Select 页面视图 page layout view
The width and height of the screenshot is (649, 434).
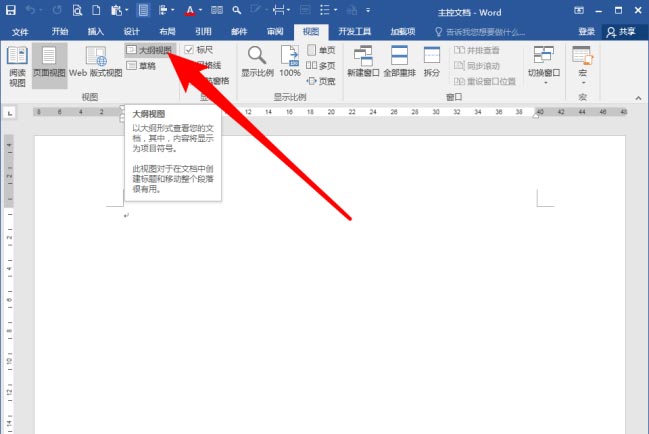(x=49, y=66)
